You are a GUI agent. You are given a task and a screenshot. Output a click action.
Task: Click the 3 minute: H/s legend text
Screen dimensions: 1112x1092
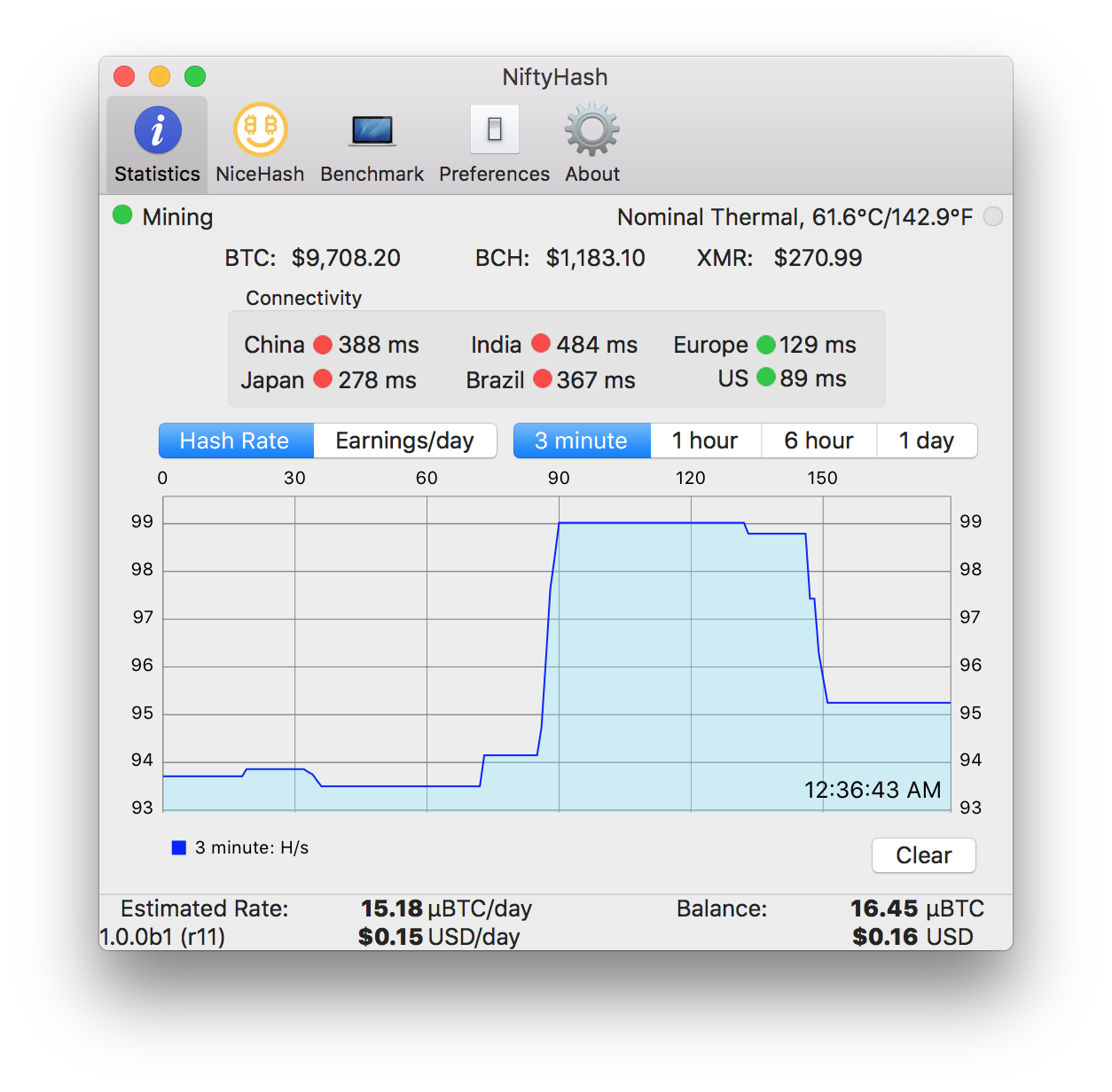tap(252, 847)
